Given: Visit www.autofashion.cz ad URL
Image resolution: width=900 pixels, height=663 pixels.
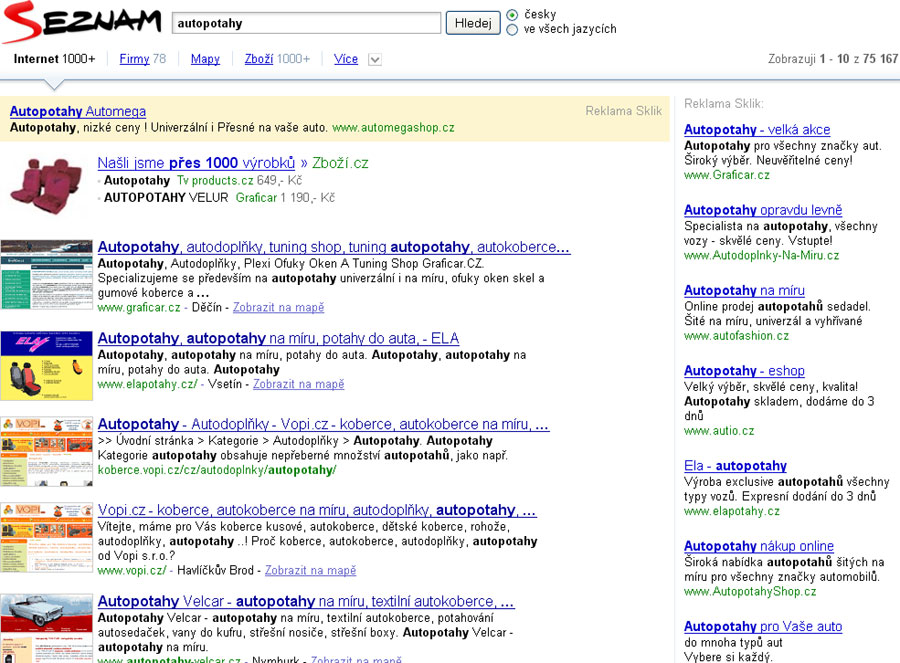Looking at the screenshot, I should (736, 336).
